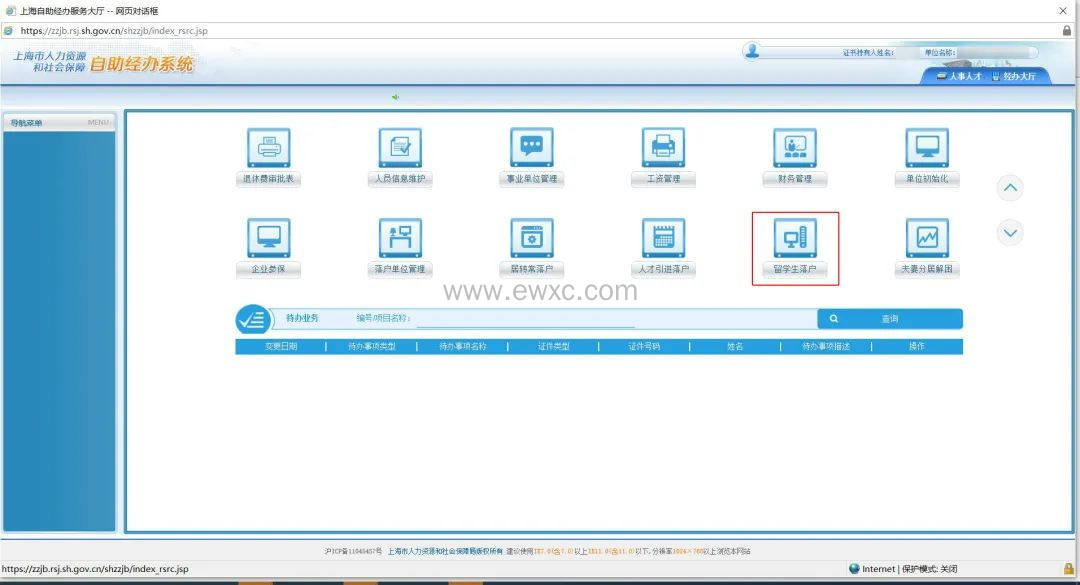Image resolution: width=1080 pixels, height=585 pixels.
Task: Select the 财务管理 icon
Action: 795,148
